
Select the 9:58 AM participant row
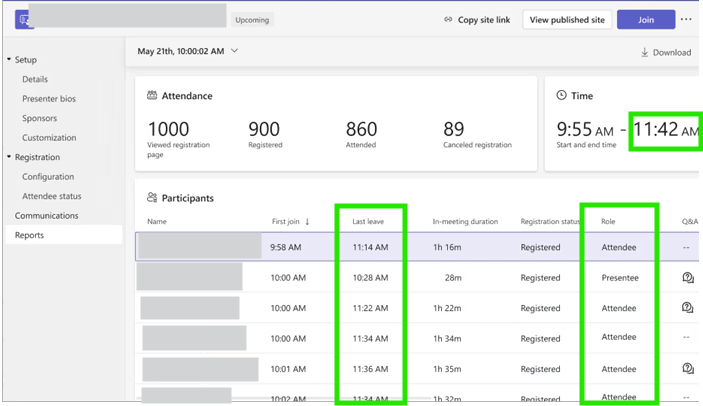417,246
